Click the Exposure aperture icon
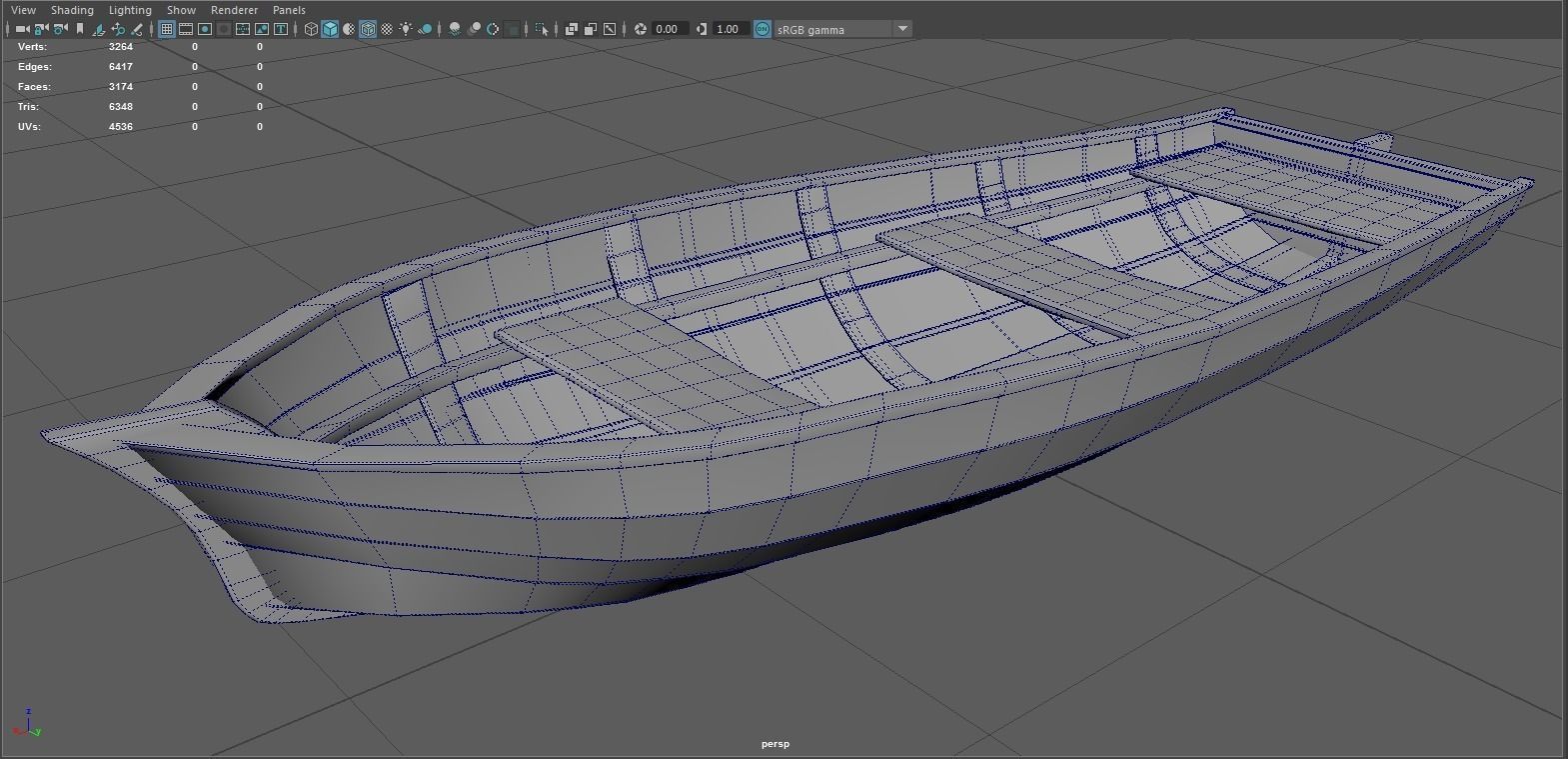 641,29
